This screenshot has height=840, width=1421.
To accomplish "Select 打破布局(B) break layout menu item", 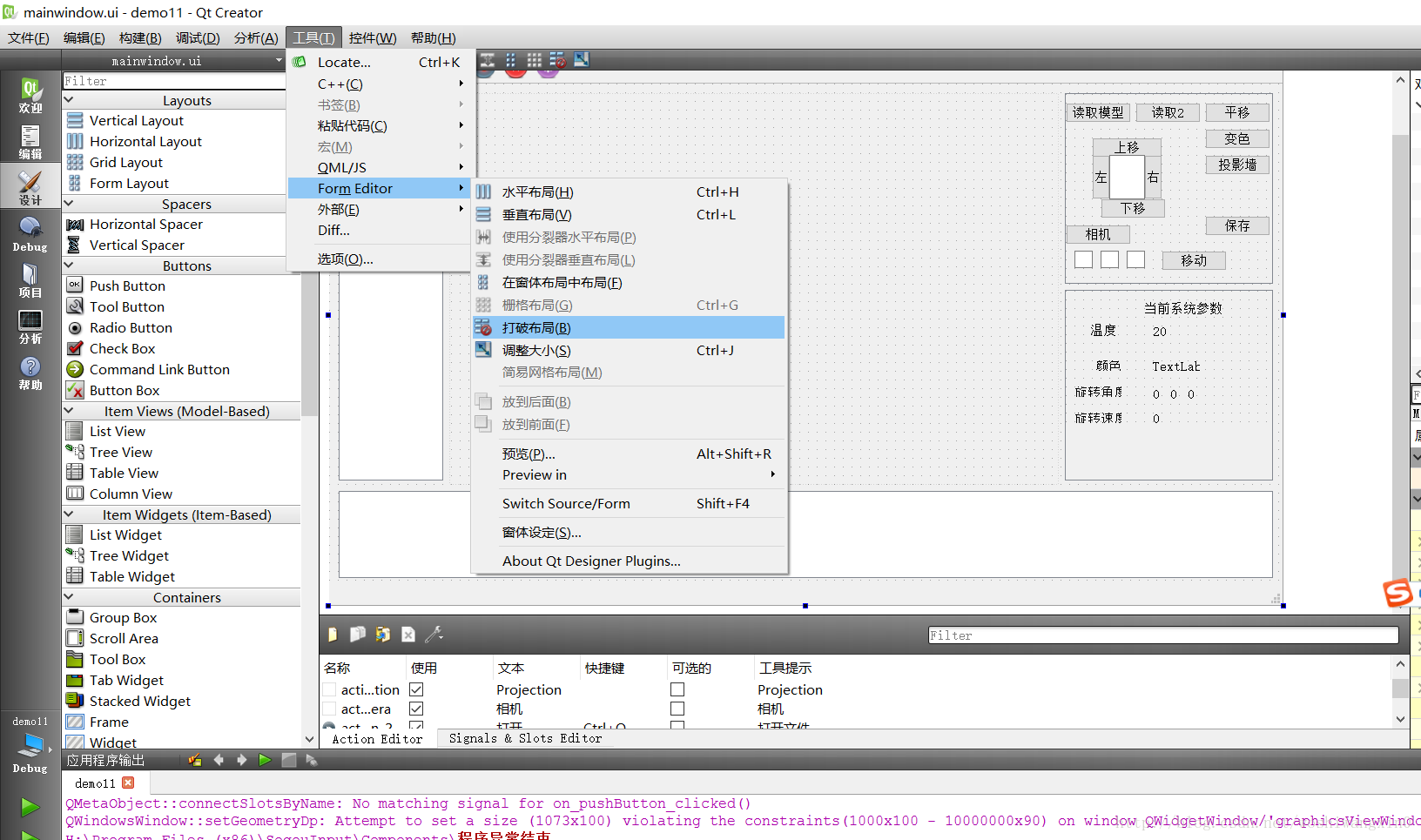I will click(x=628, y=327).
